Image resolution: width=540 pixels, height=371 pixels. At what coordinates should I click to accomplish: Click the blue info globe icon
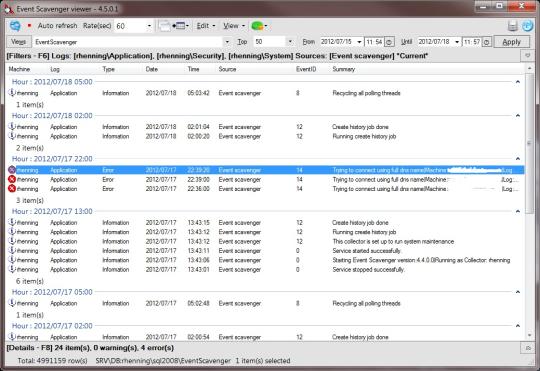click(x=527, y=26)
